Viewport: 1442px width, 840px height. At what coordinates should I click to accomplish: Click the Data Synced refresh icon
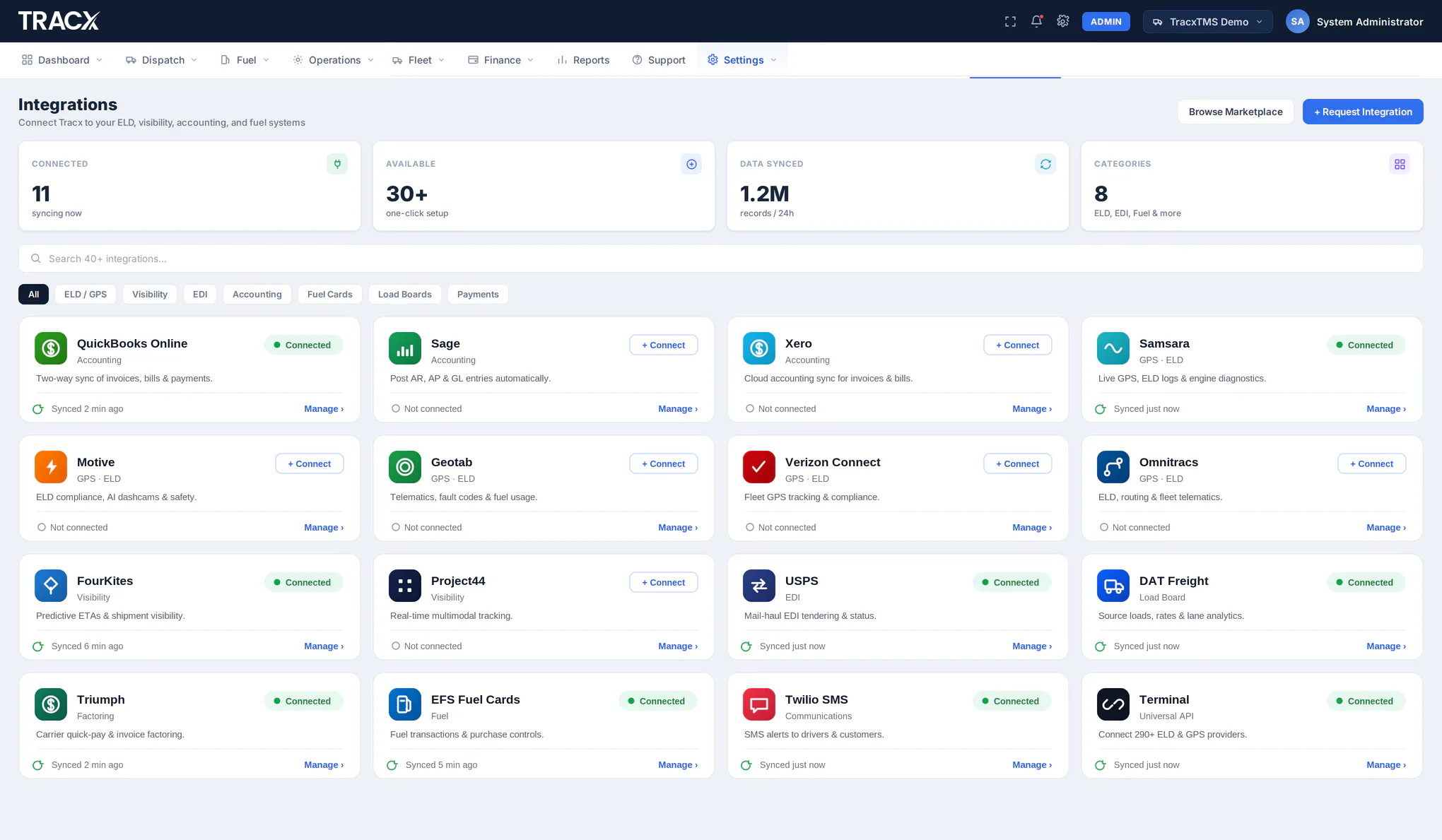tap(1045, 164)
